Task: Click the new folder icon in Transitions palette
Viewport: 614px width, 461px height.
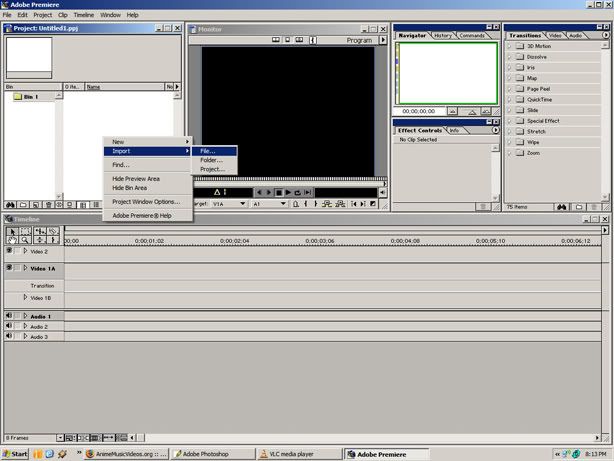Action: point(579,207)
